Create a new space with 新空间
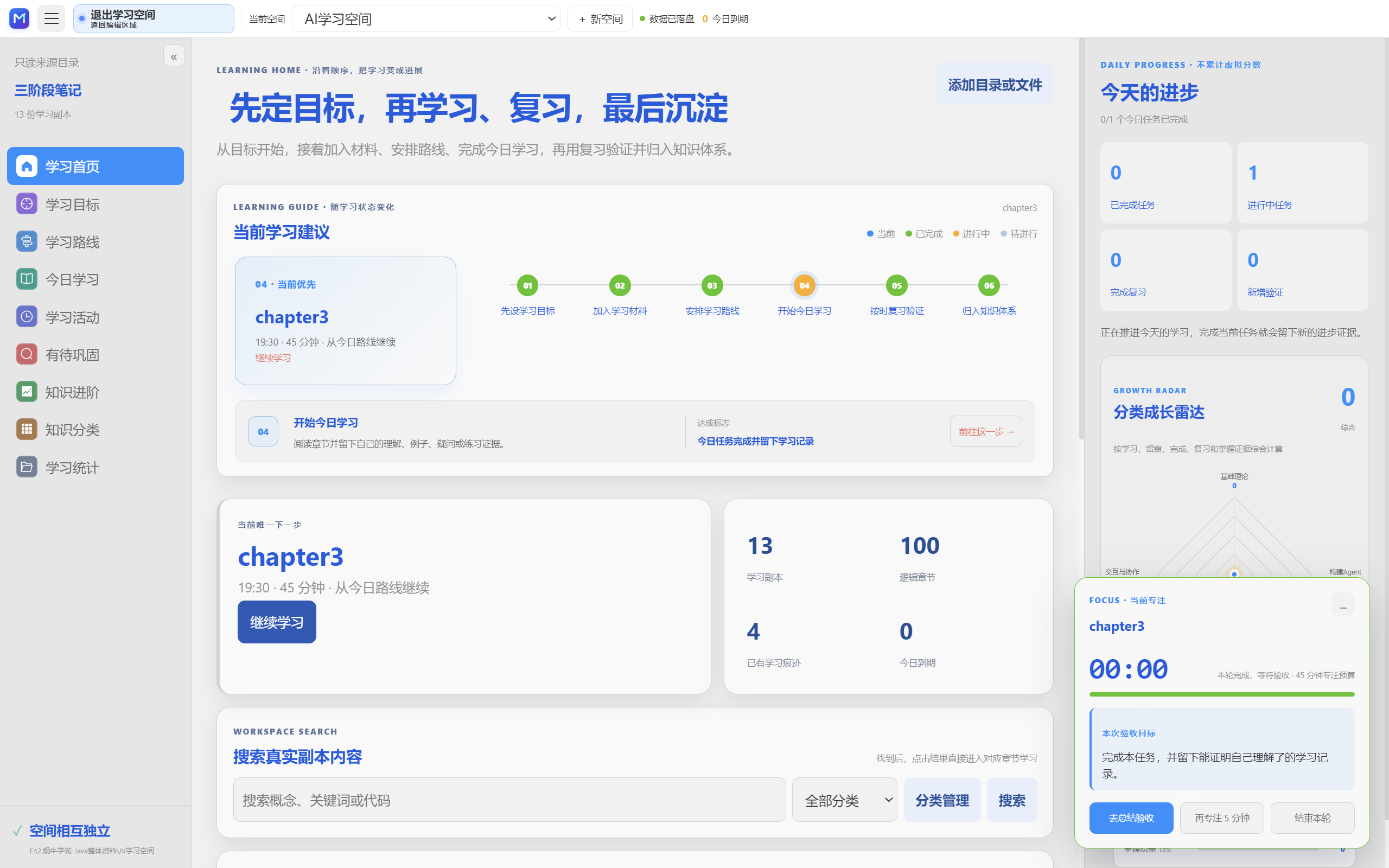Viewport: 1389px width, 868px height. tap(600, 18)
